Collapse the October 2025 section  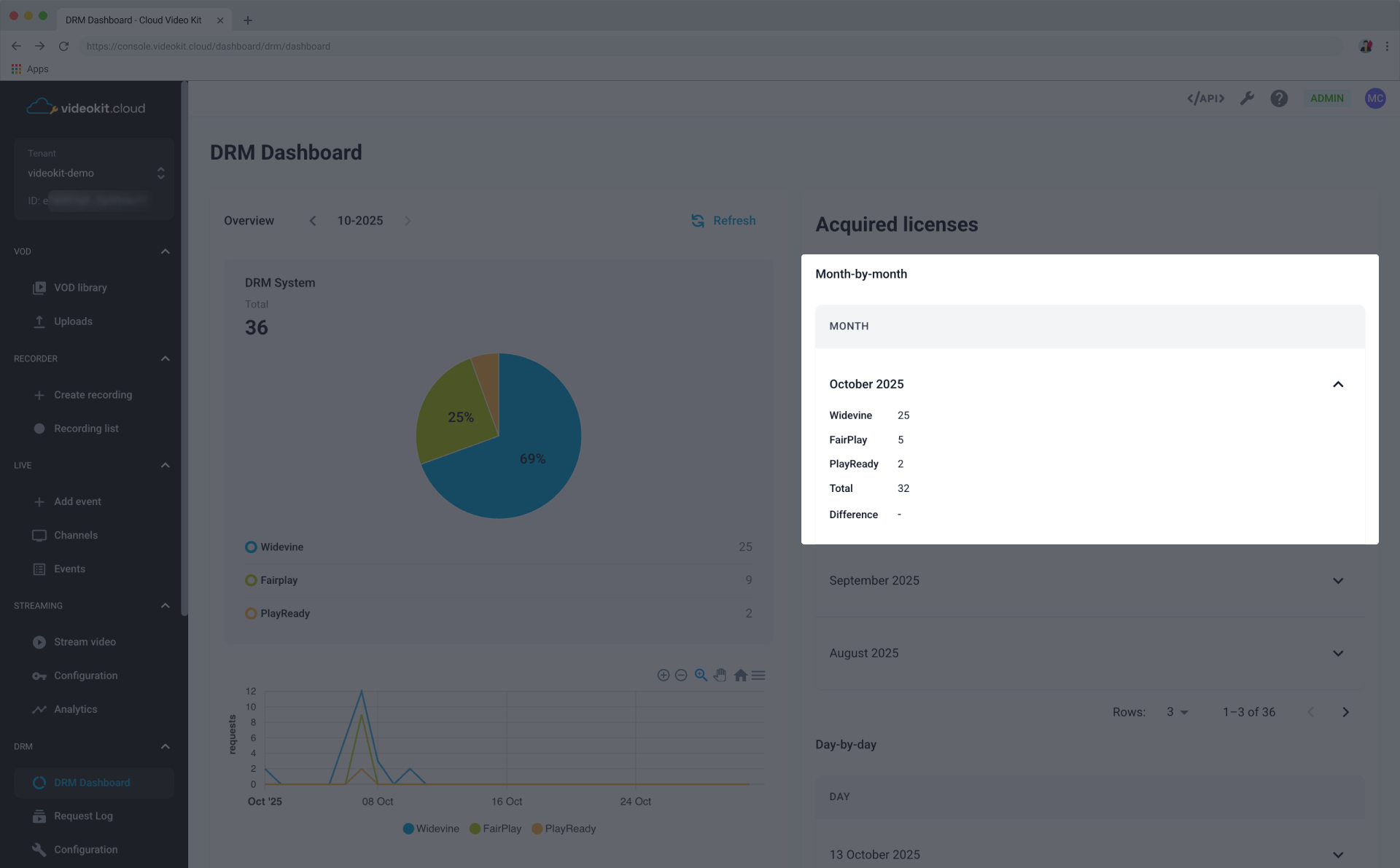pyautogui.click(x=1338, y=384)
